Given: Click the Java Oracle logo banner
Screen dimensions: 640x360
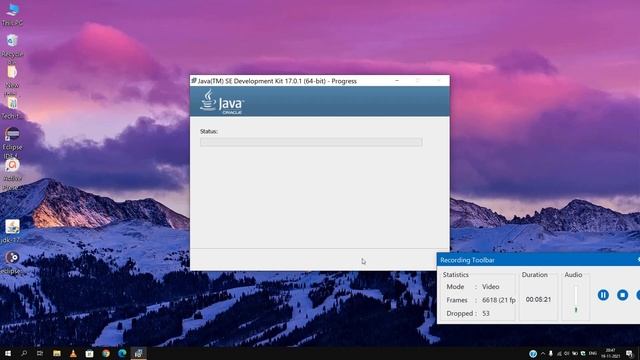Looking at the screenshot, I should (320, 102).
